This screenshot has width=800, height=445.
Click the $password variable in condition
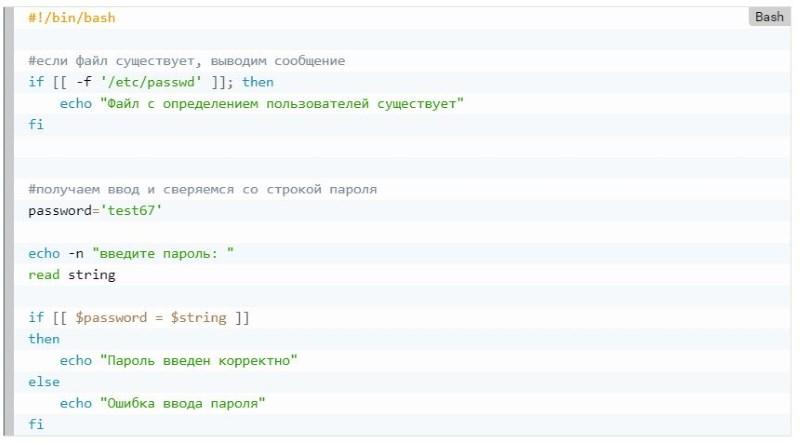click(x=111, y=318)
